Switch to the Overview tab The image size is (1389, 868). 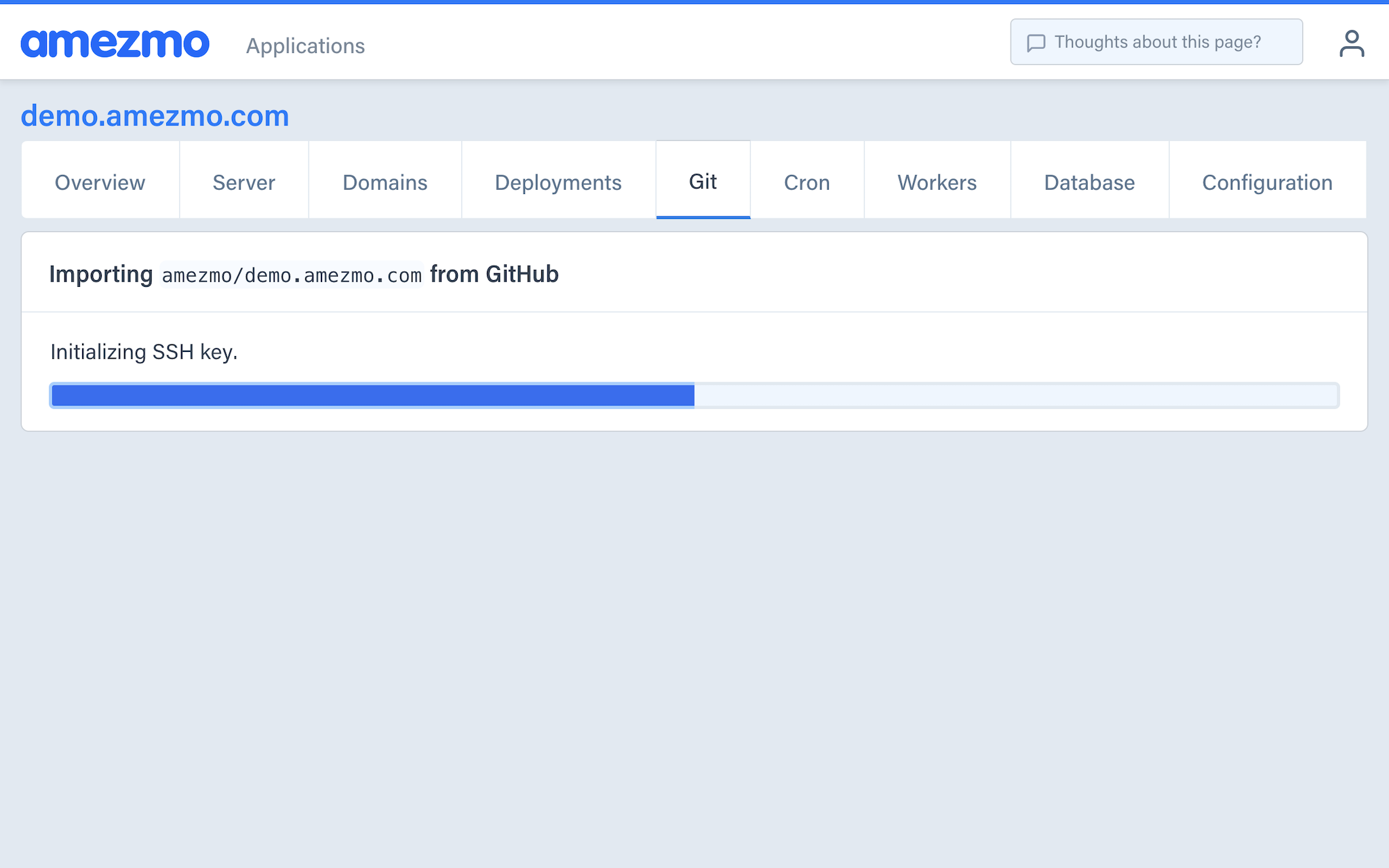(100, 182)
